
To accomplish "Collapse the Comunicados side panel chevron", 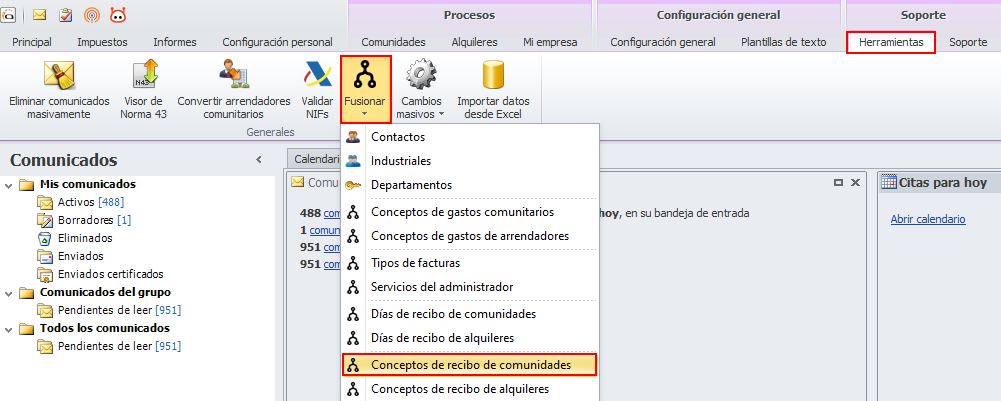I will pos(259,160).
